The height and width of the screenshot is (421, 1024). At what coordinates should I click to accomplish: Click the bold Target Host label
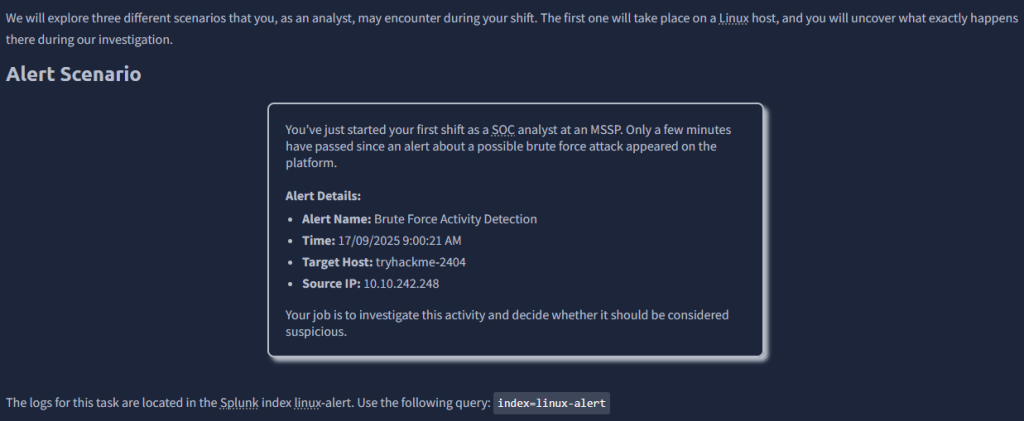[337, 262]
